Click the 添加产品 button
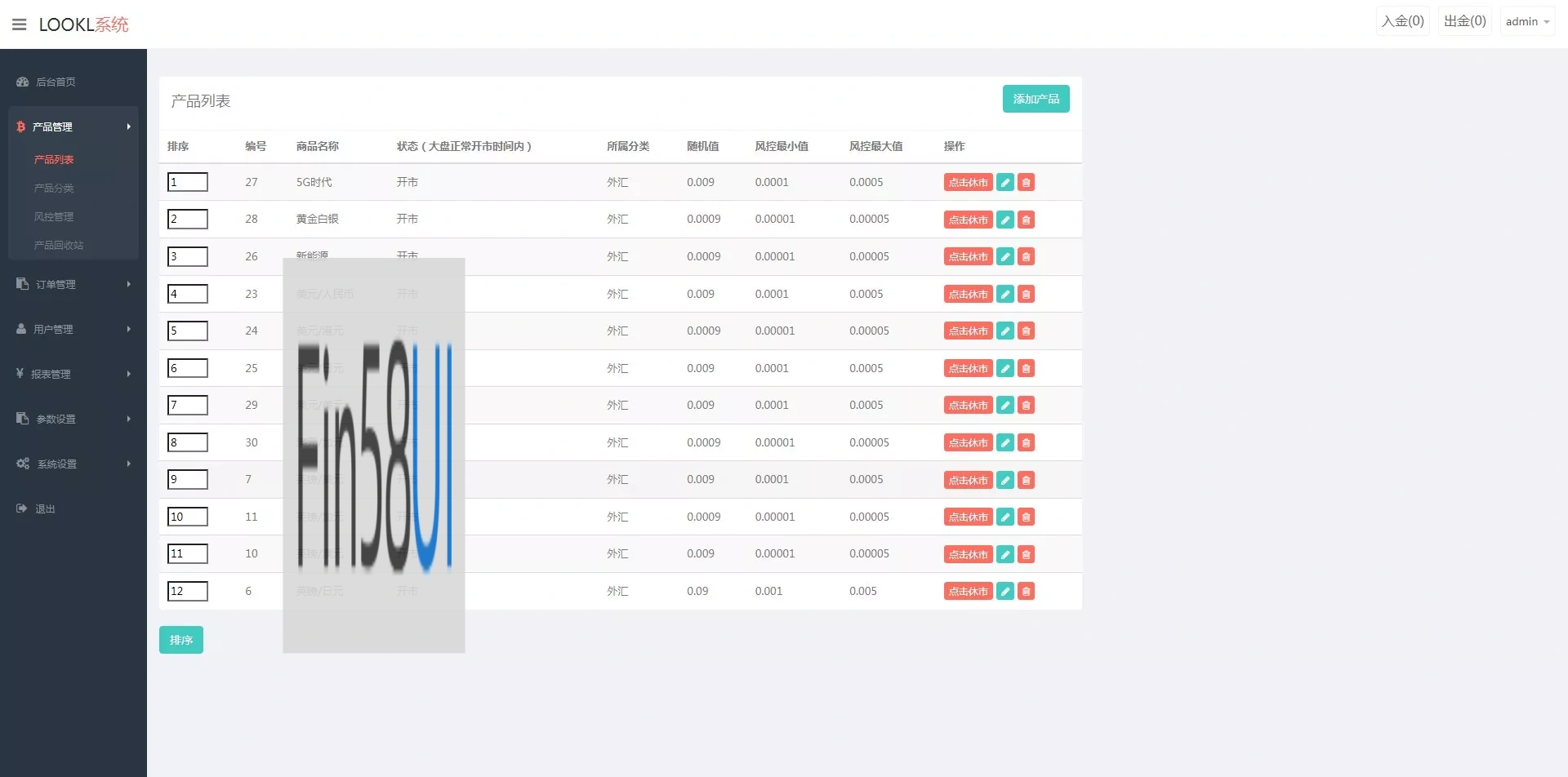The width and height of the screenshot is (1568, 777). click(x=1036, y=99)
